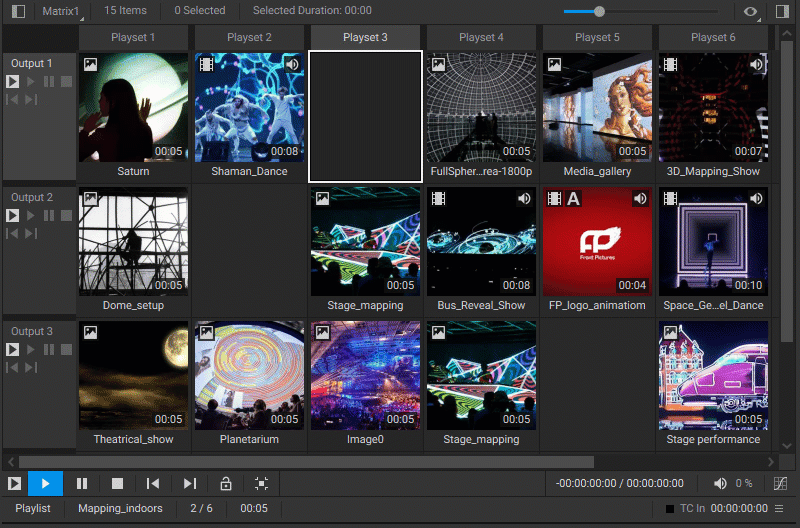Select the Dome_setup thumbnail

(x=133, y=241)
